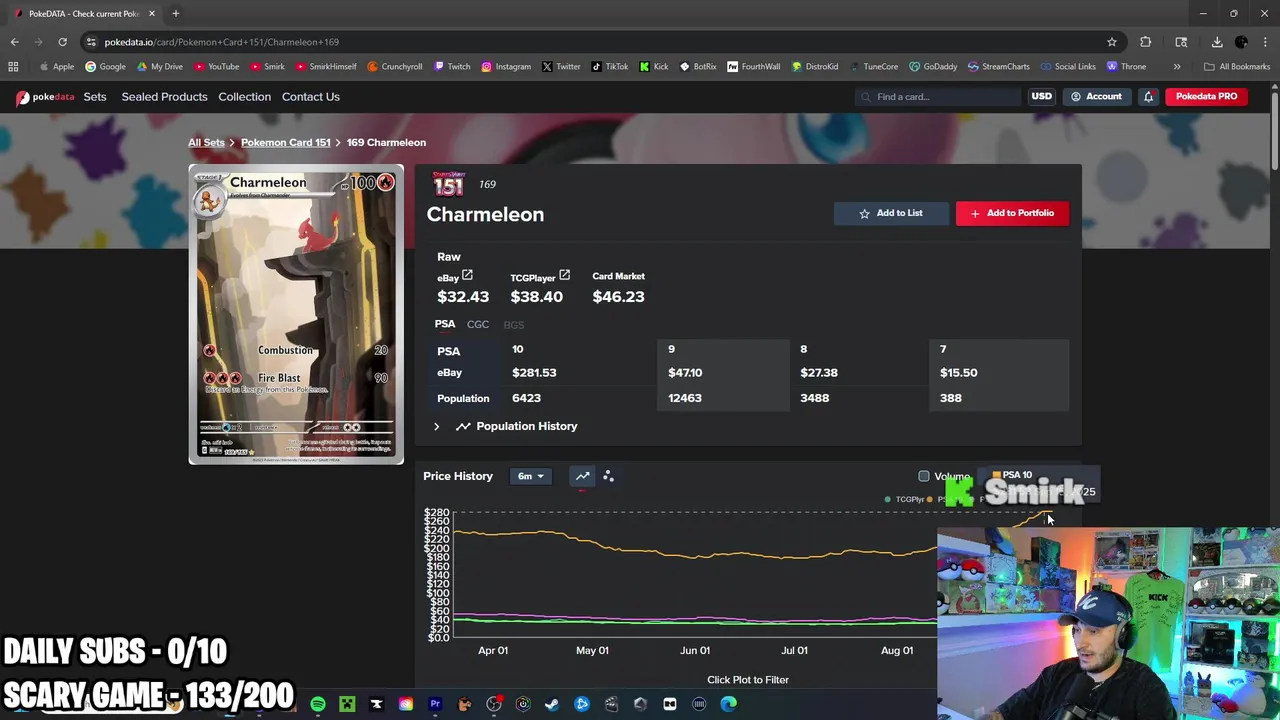
Task: Click Add to List button
Action: (890, 213)
